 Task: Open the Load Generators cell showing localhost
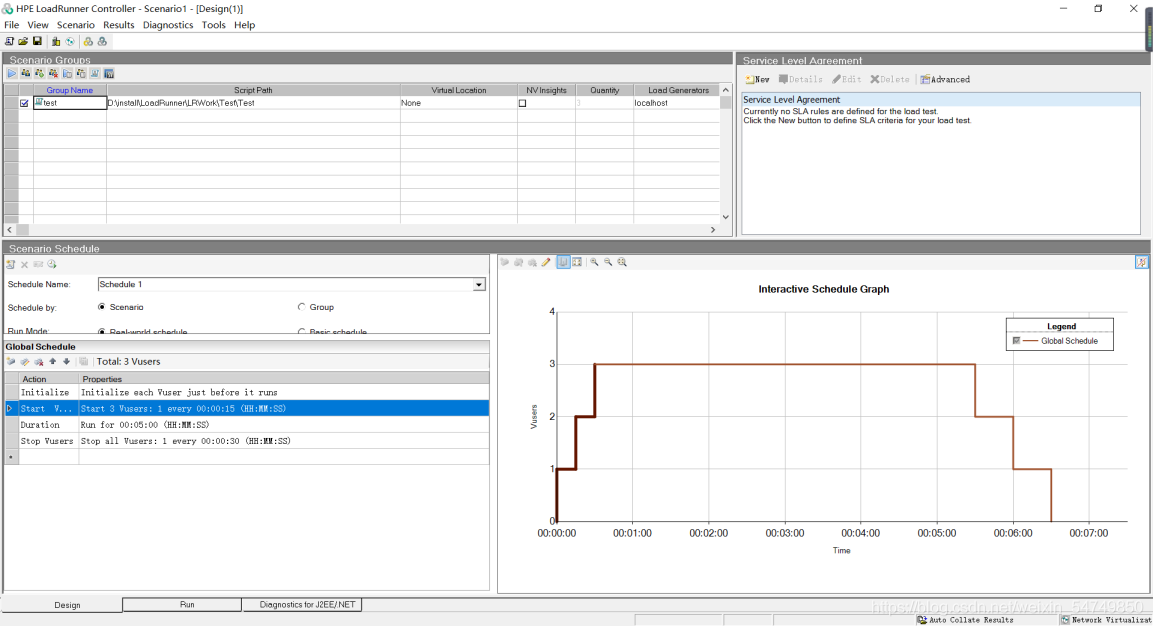tap(676, 103)
